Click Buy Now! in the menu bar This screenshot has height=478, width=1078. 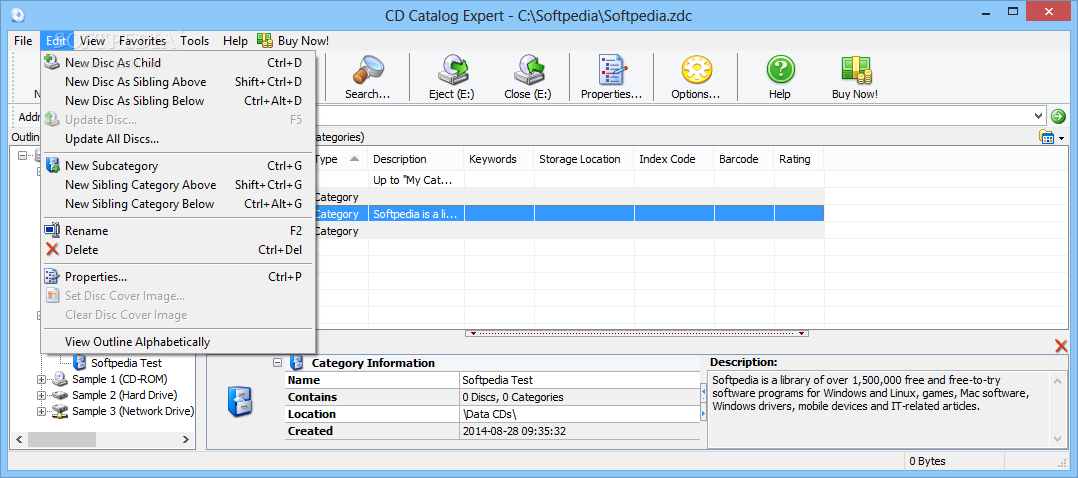pyautogui.click(x=293, y=41)
